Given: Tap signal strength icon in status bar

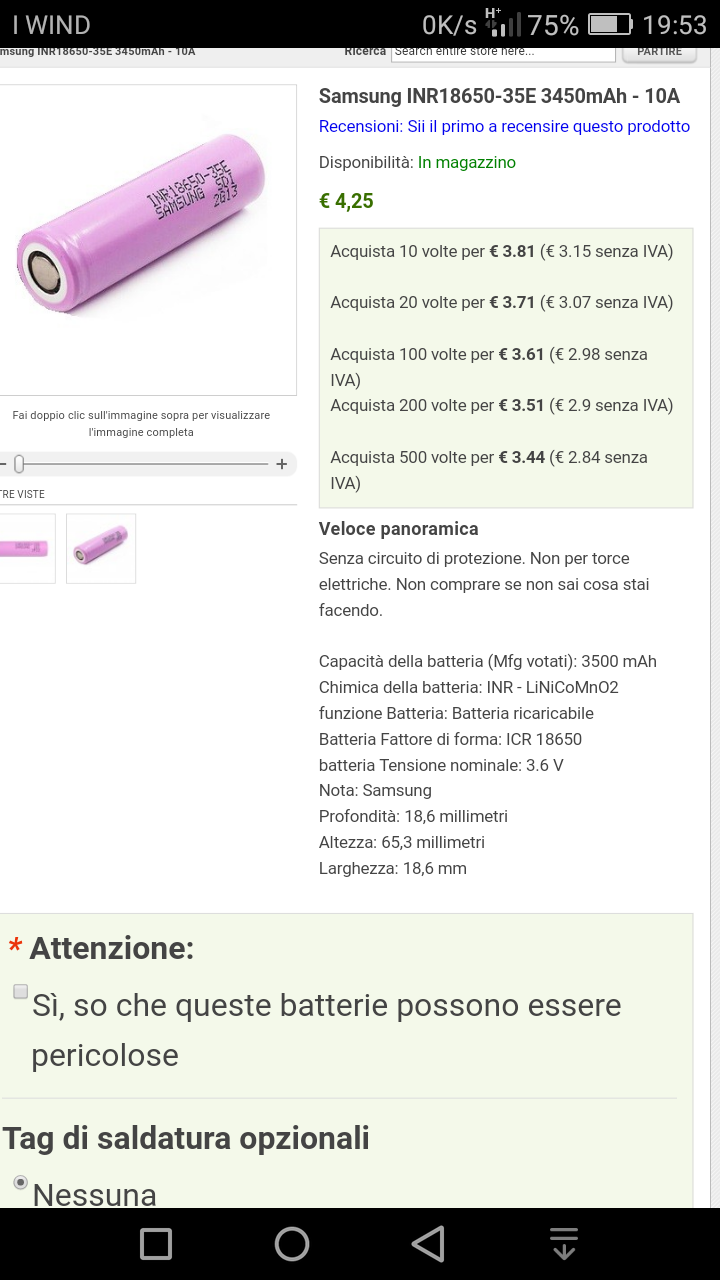Looking at the screenshot, I should [506, 22].
